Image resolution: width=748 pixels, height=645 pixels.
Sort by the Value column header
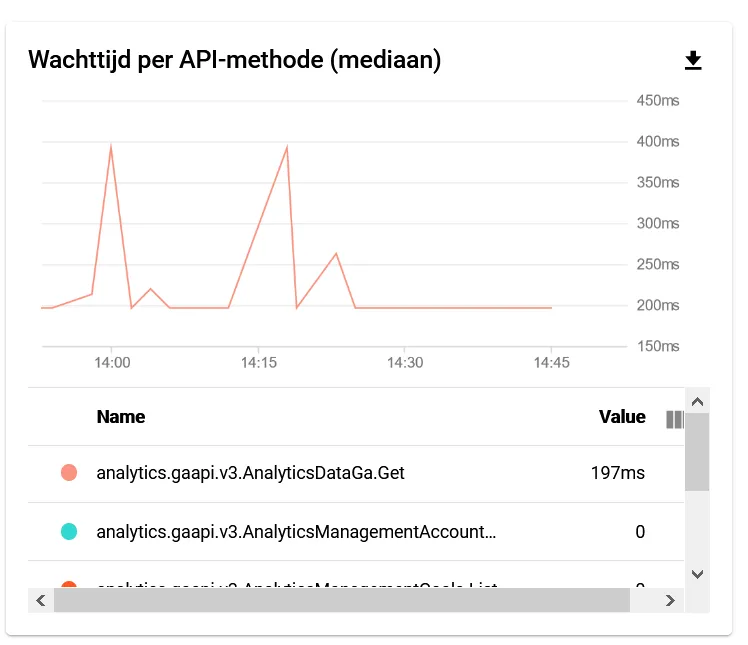[622, 417]
